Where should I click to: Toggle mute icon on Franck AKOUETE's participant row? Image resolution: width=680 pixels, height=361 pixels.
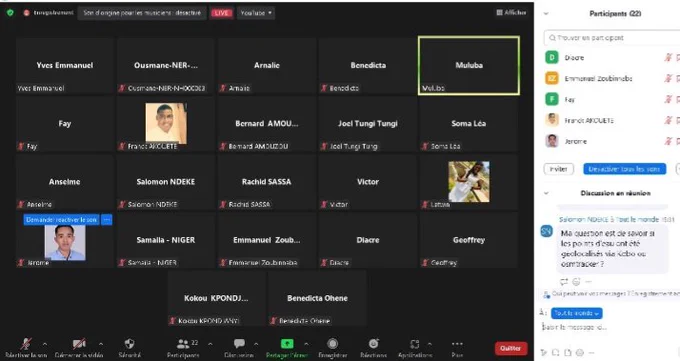668,120
